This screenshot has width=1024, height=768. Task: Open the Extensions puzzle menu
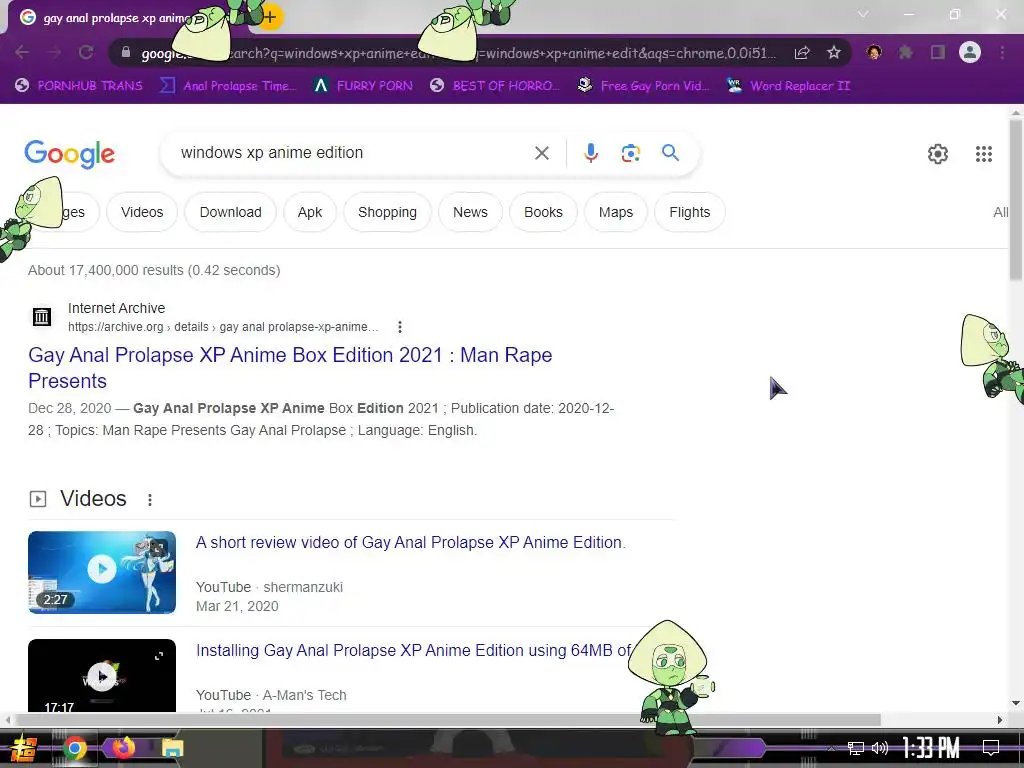(905, 52)
